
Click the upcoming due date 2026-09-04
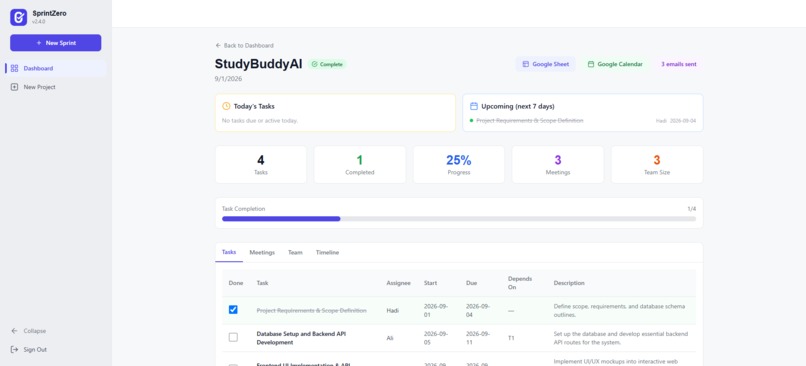[683, 120]
